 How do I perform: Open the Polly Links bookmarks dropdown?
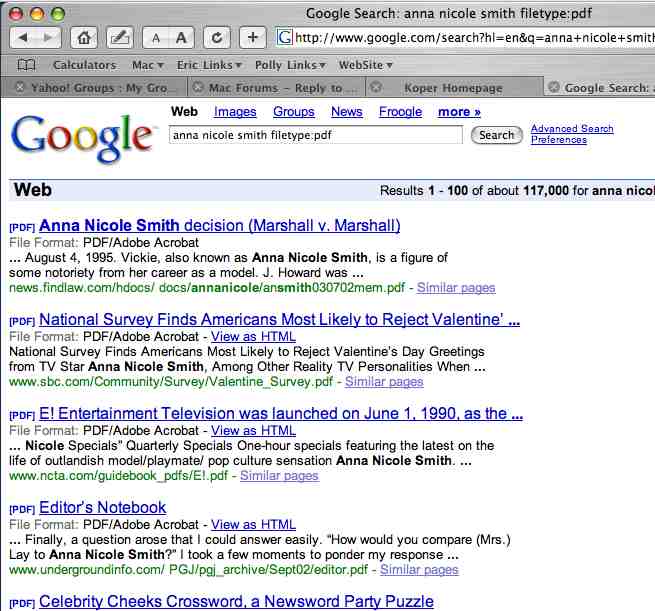[290, 65]
